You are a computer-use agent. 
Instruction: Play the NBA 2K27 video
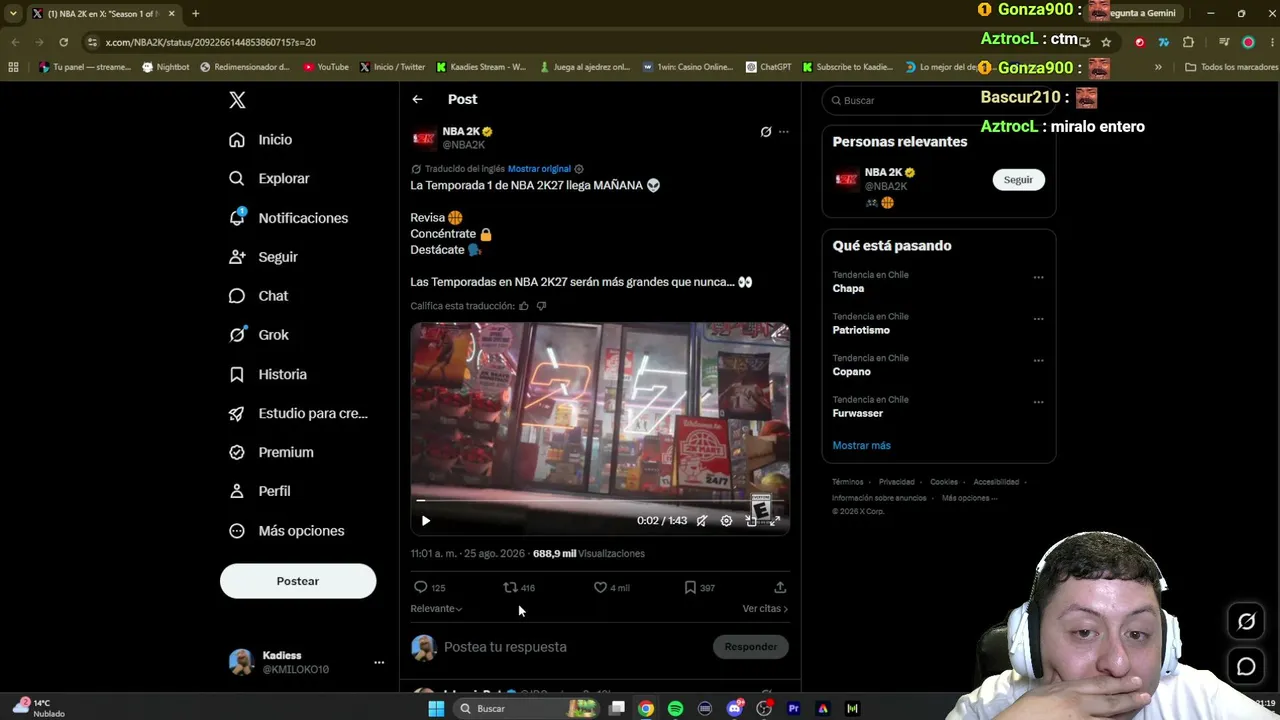pyautogui.click(x=426, y=521)
